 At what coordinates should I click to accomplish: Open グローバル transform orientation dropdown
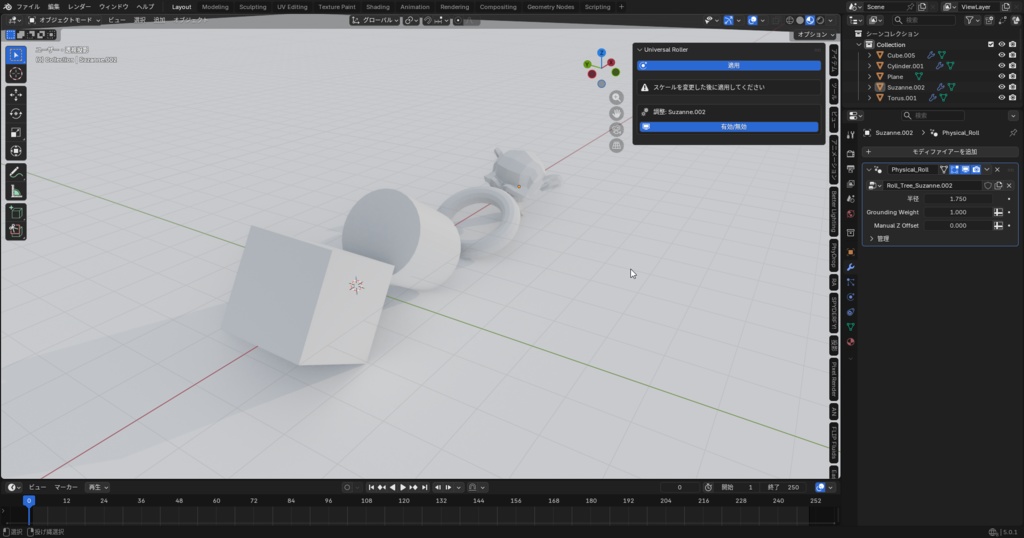375,20
